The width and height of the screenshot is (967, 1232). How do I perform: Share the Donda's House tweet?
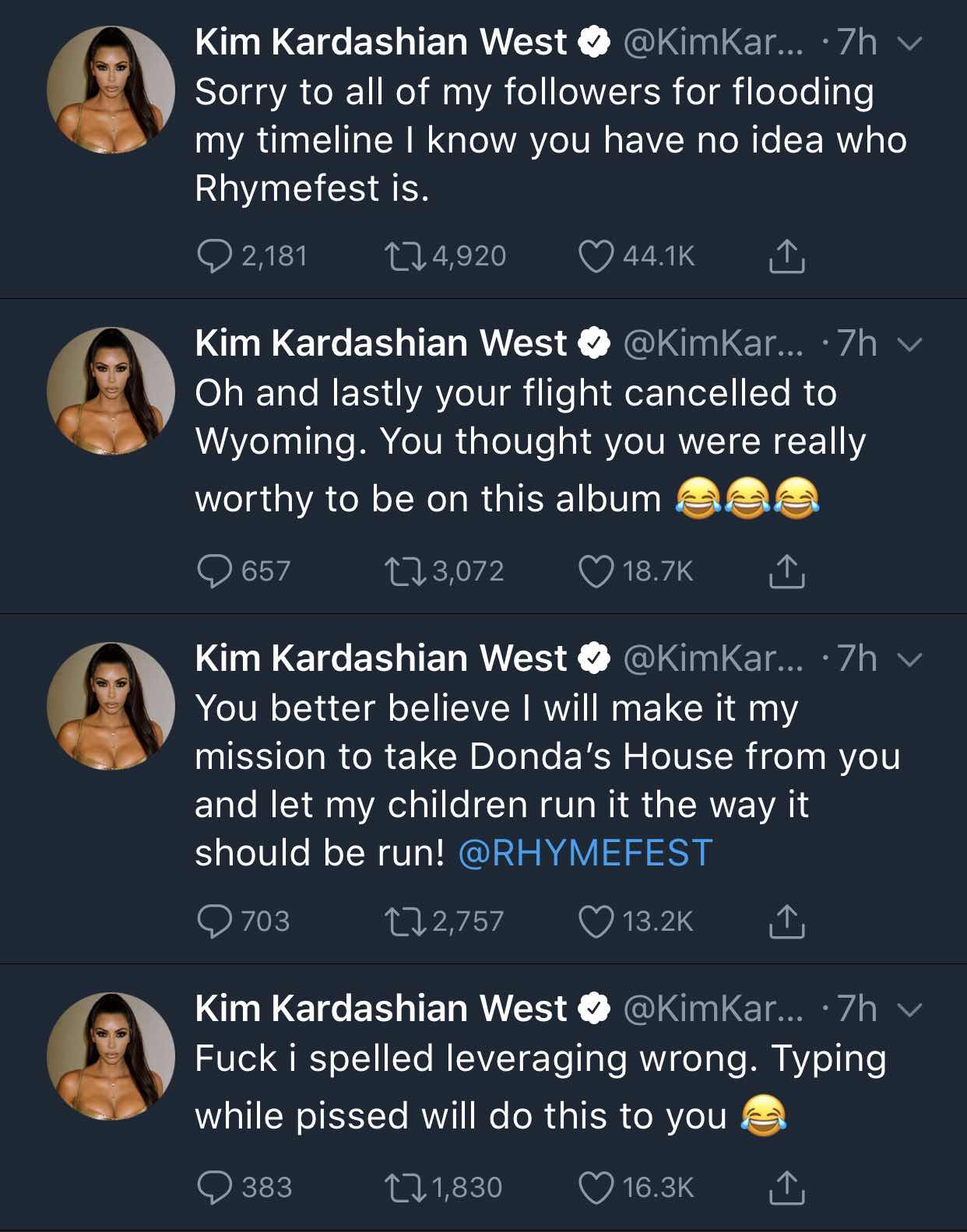pyautogui.click(x=786, y=921)
